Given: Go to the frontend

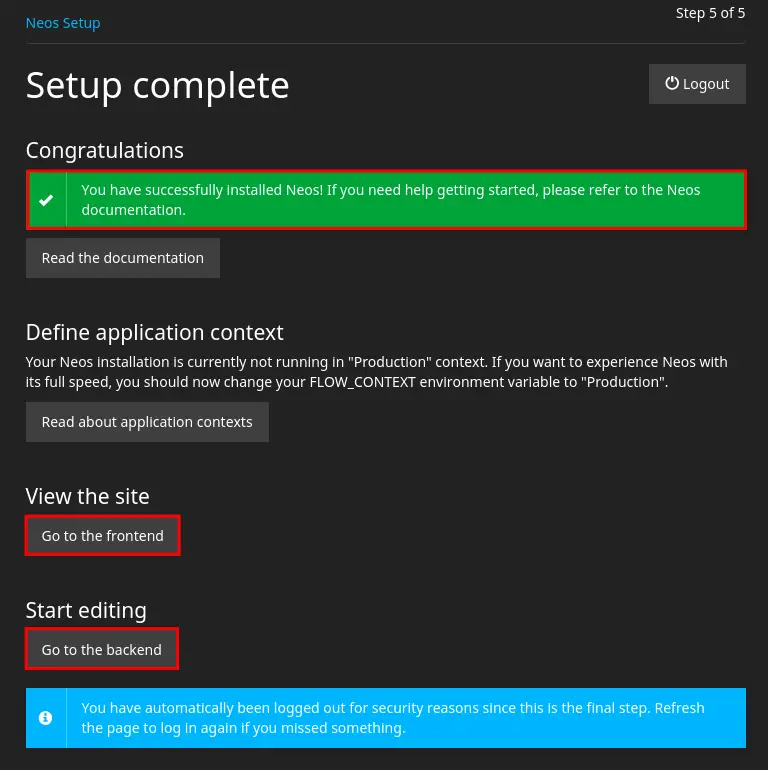Looking at the screenshot, I should tap(102, 536).
